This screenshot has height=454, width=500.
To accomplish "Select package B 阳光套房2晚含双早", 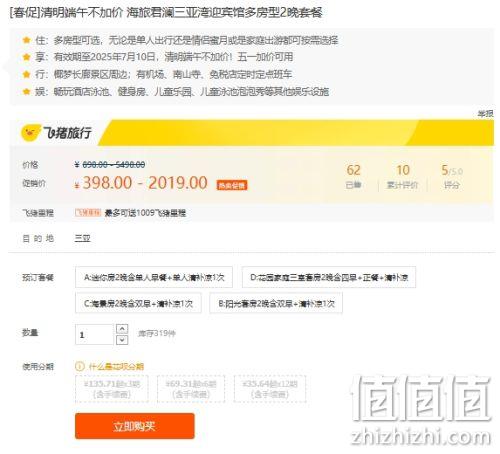I will (x=276, y=303).
